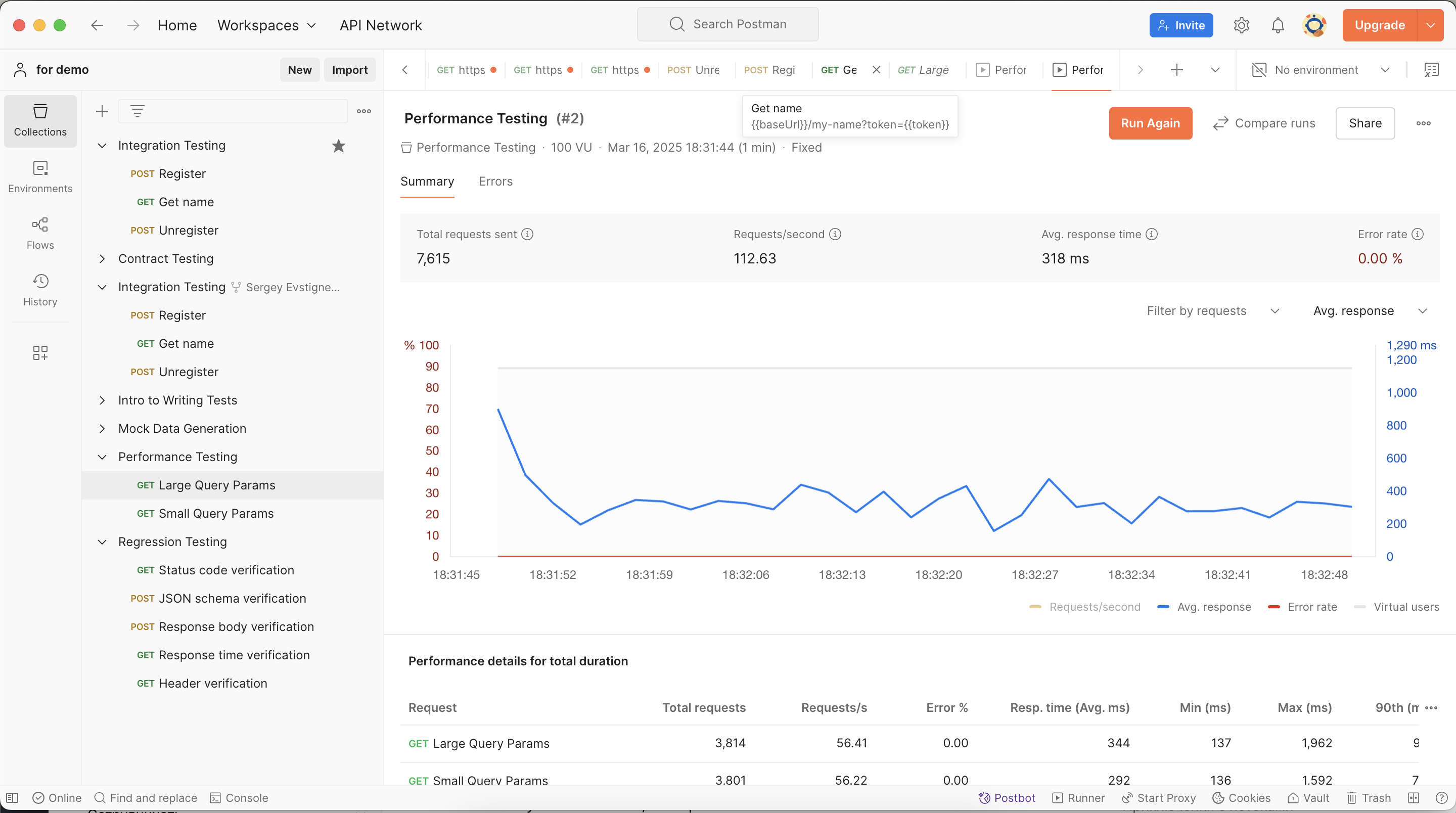Viewport: 1456px width, 813px height.
Task: Open collections panel three-dot options
Action: click(x=364, y=111)
